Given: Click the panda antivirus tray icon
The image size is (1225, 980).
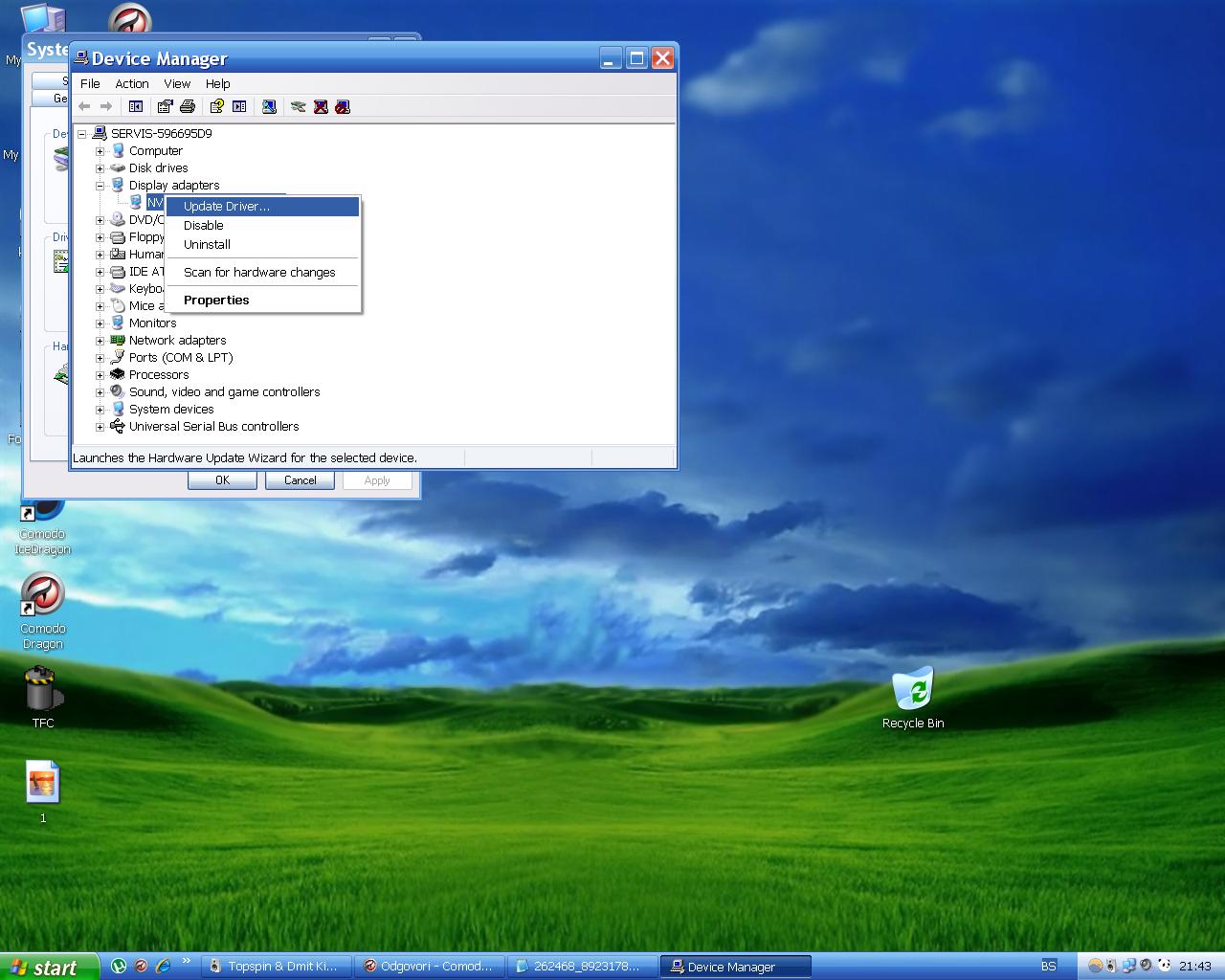Looking at the screenshot, I should coord(1165,966).
